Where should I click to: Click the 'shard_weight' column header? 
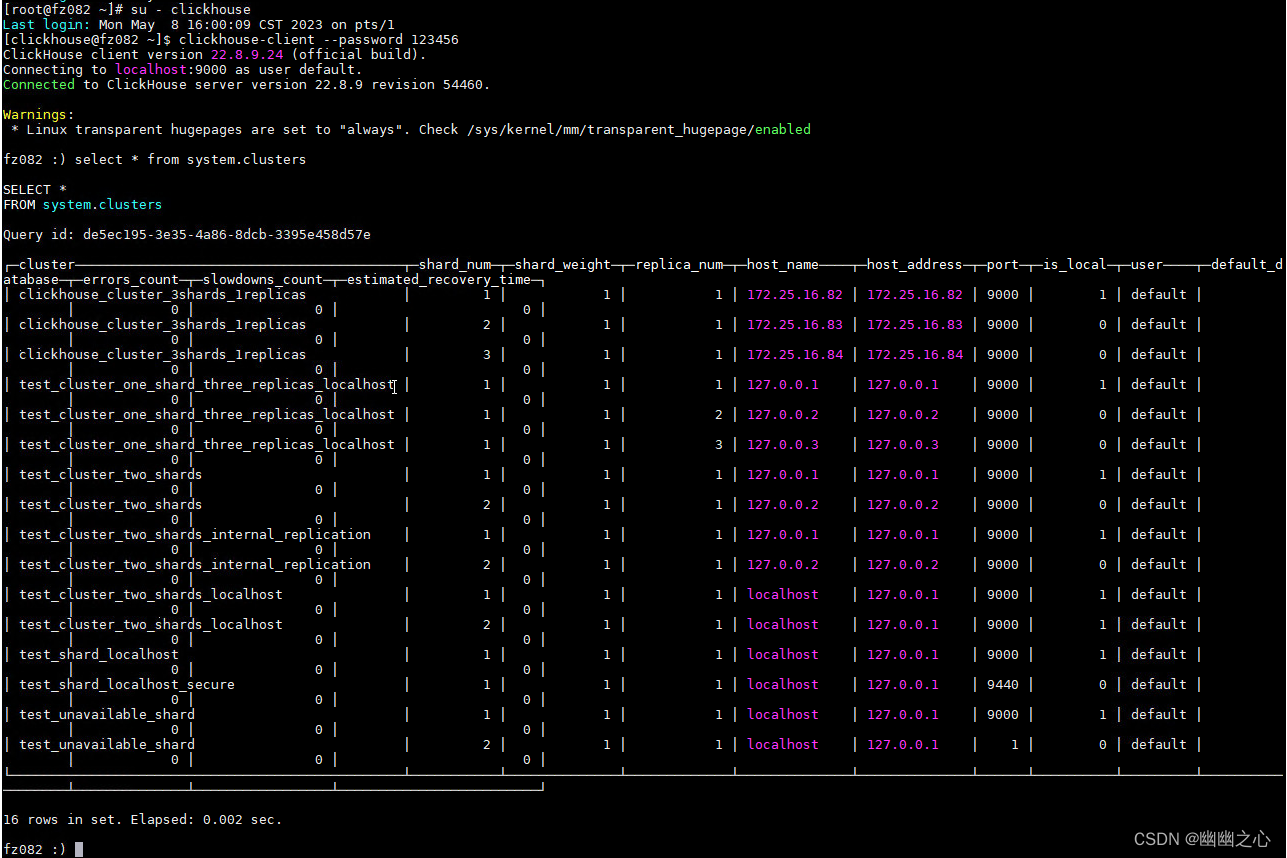point(563,264)
